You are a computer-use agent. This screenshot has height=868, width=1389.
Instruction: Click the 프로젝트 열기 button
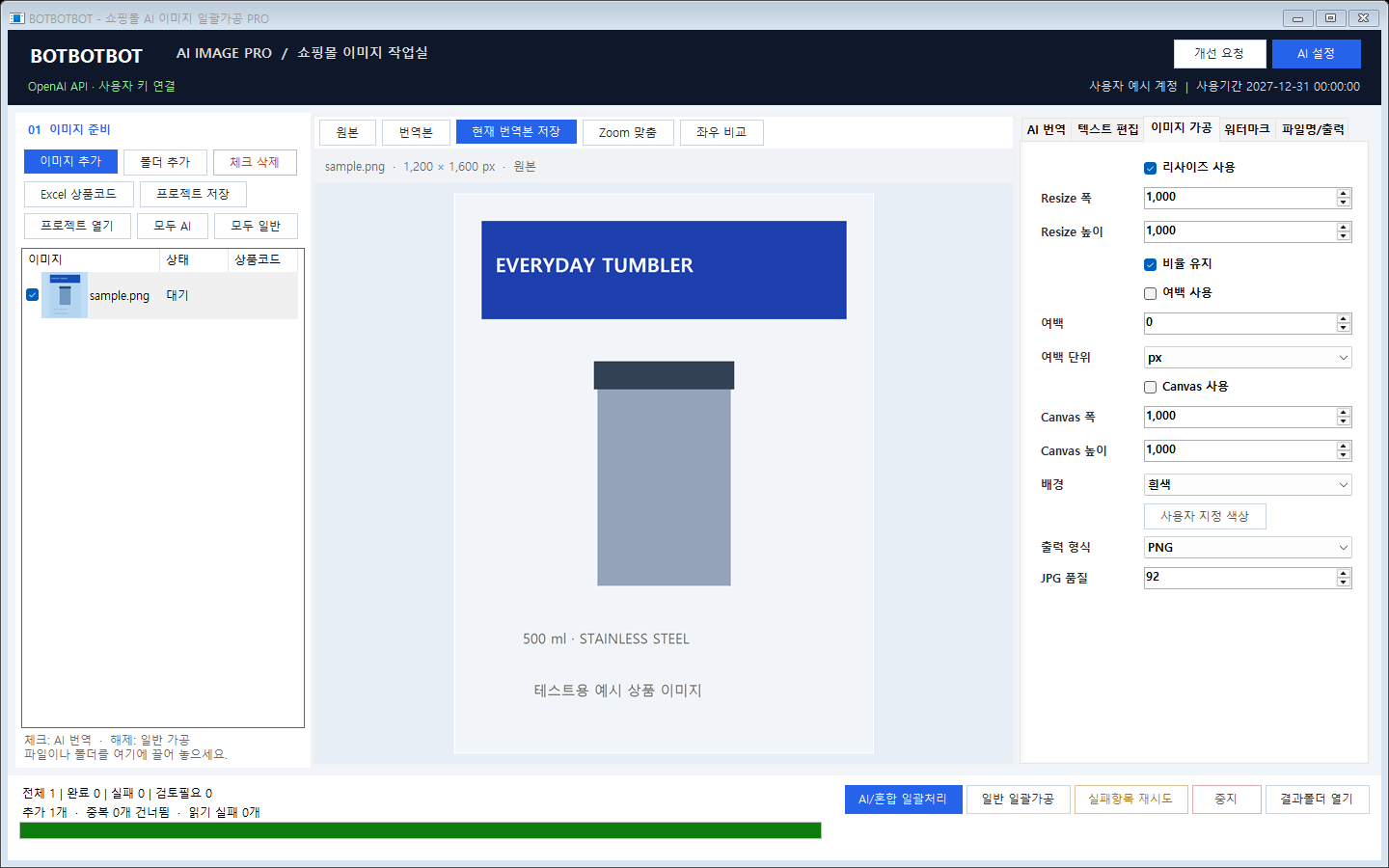coord(77,226)
